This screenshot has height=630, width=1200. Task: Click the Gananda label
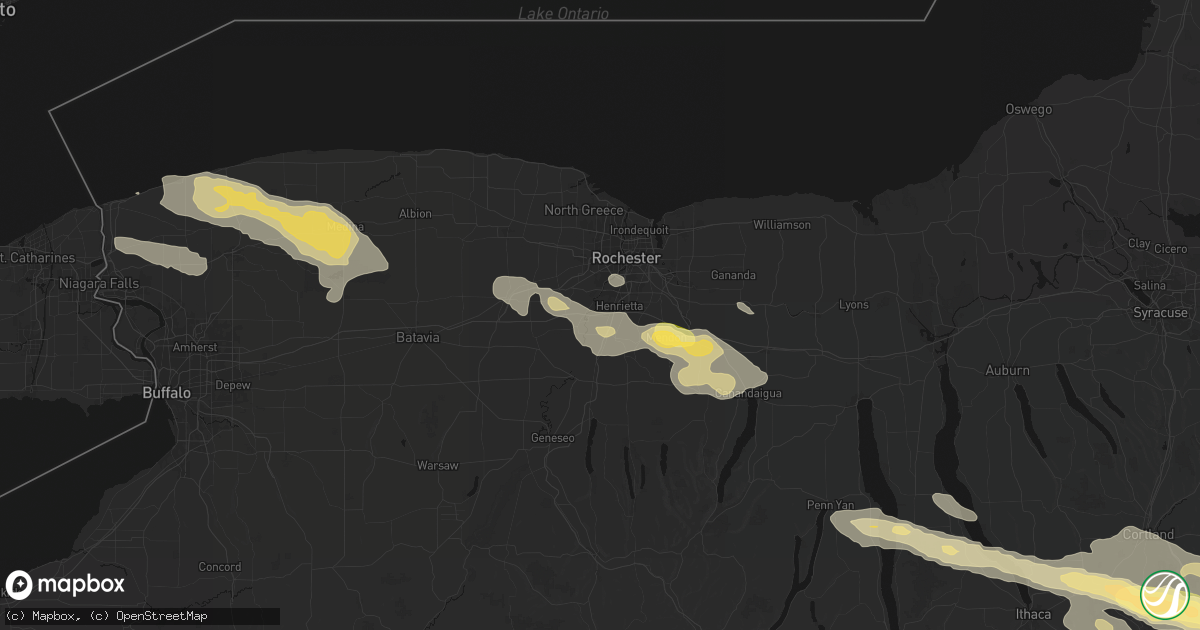click(733, 275)
